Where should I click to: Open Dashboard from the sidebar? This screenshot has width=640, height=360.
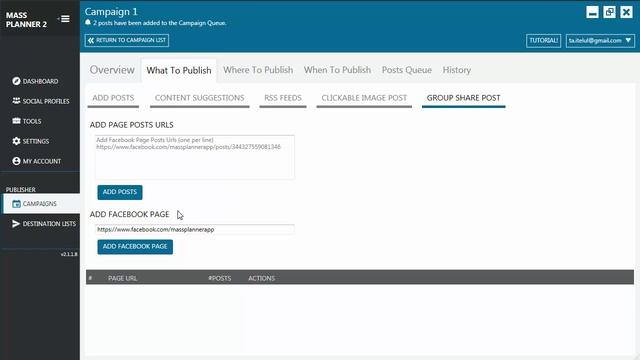click(40, 81)
